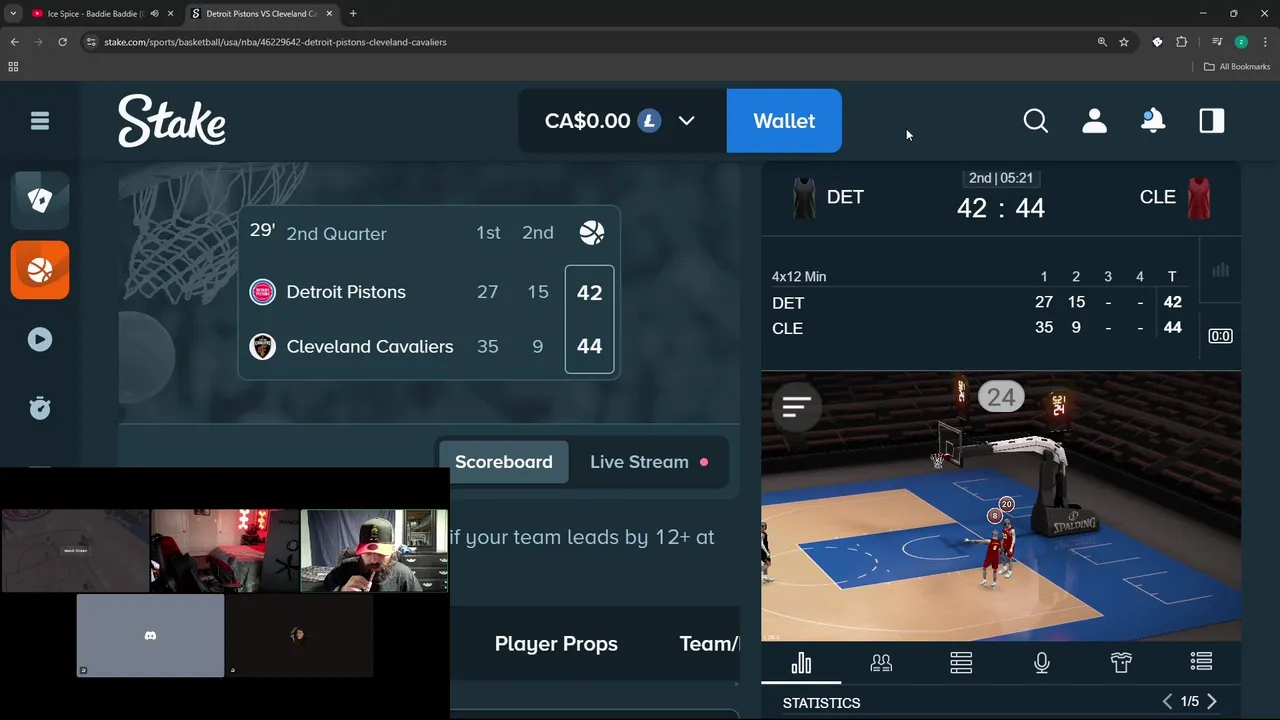Open Chrome media control icon

[1217, 42]
